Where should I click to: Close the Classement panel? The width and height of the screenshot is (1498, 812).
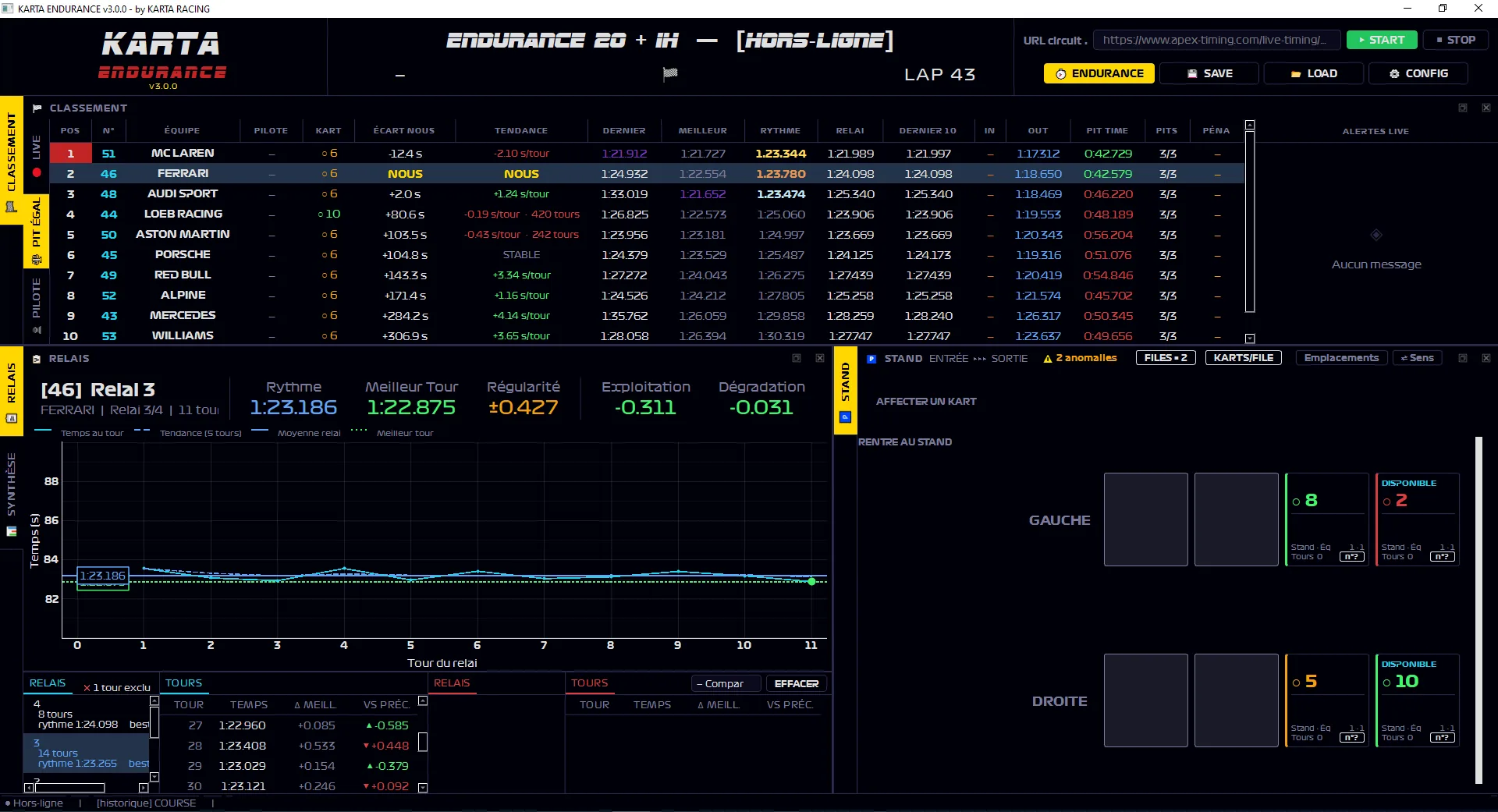(1486, 108)
